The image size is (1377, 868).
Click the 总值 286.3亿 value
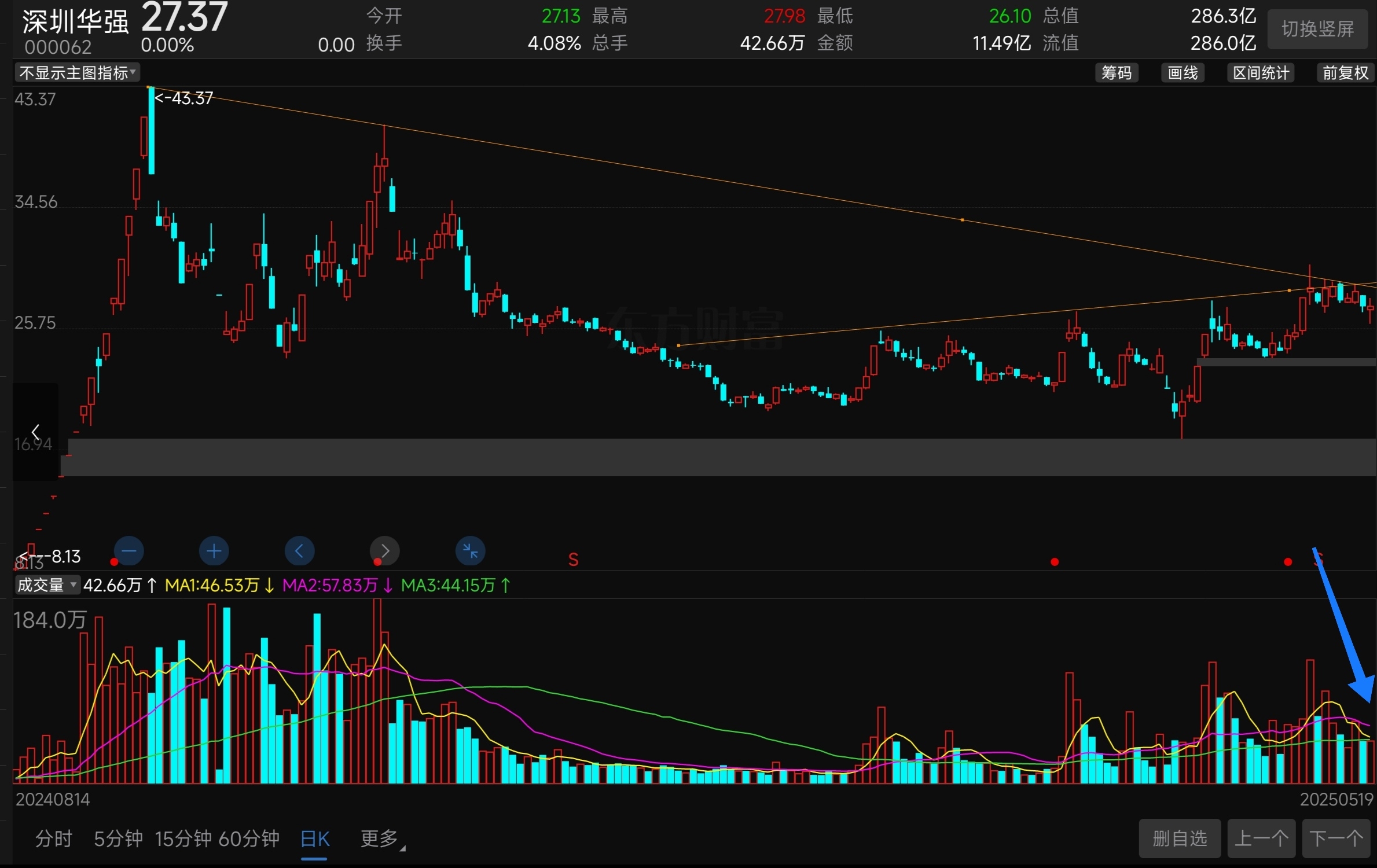(1223, 16)
